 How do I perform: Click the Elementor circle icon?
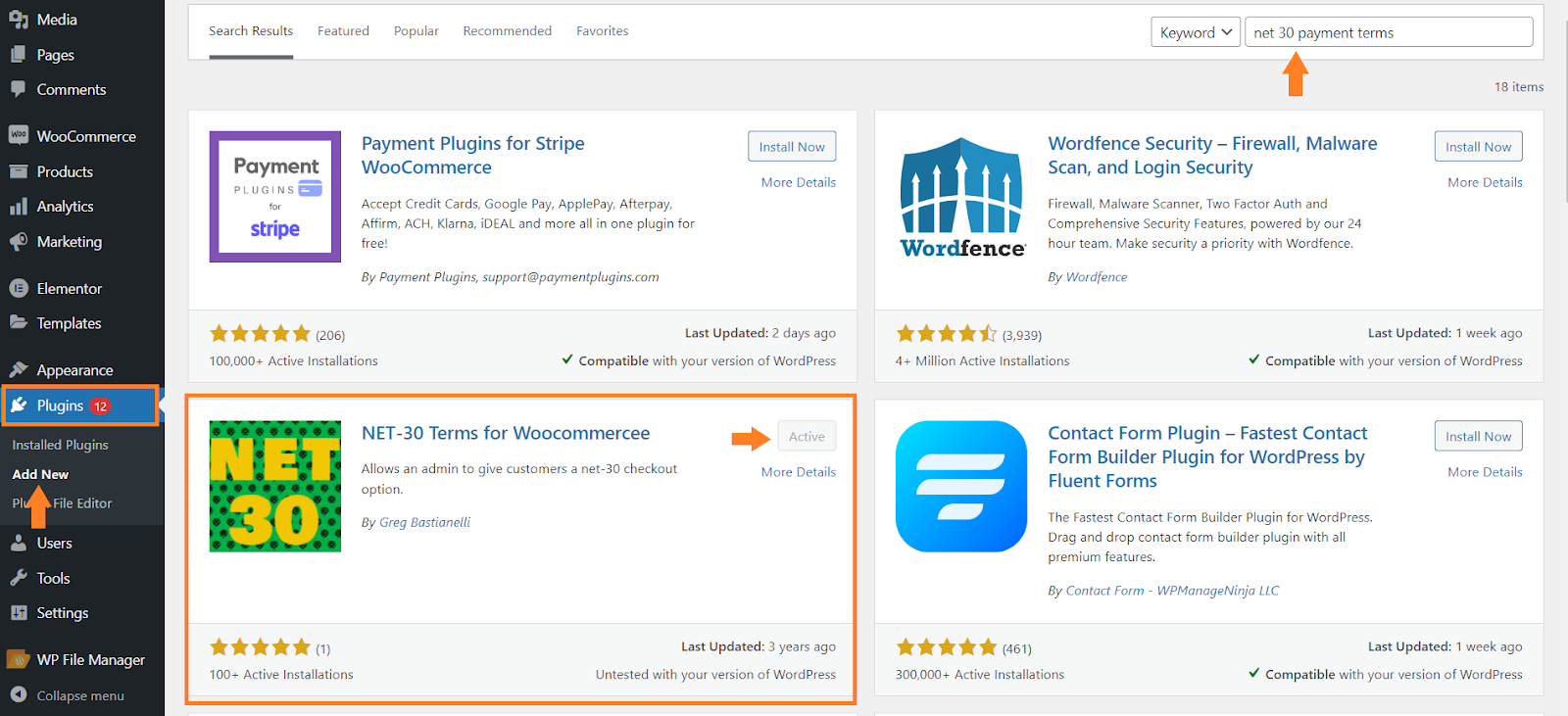18,288
